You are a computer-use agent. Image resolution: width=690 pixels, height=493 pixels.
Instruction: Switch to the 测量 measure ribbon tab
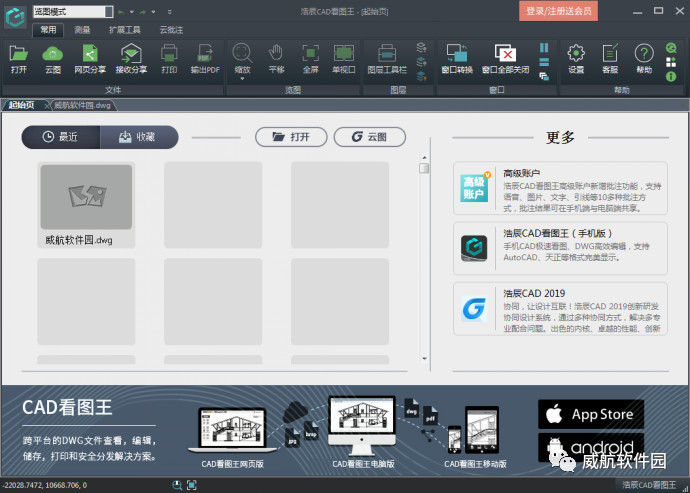tap(82, 30)
